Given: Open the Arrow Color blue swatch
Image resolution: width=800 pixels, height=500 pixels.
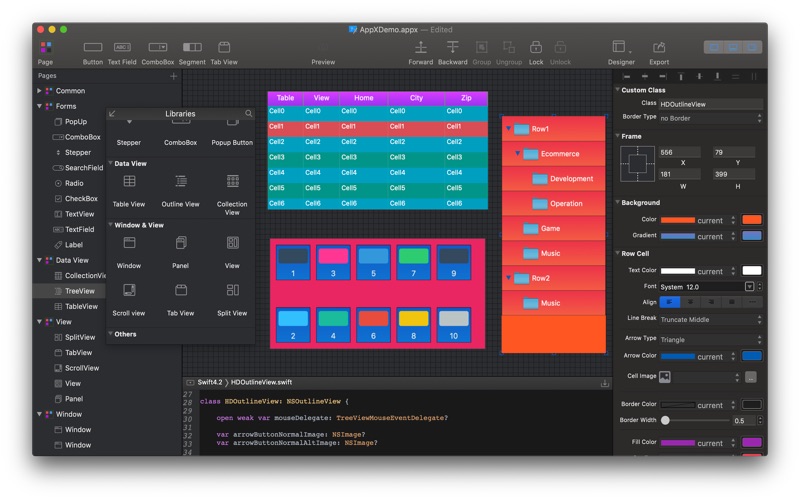Looking at the screenshot, I should click(752, 356).
